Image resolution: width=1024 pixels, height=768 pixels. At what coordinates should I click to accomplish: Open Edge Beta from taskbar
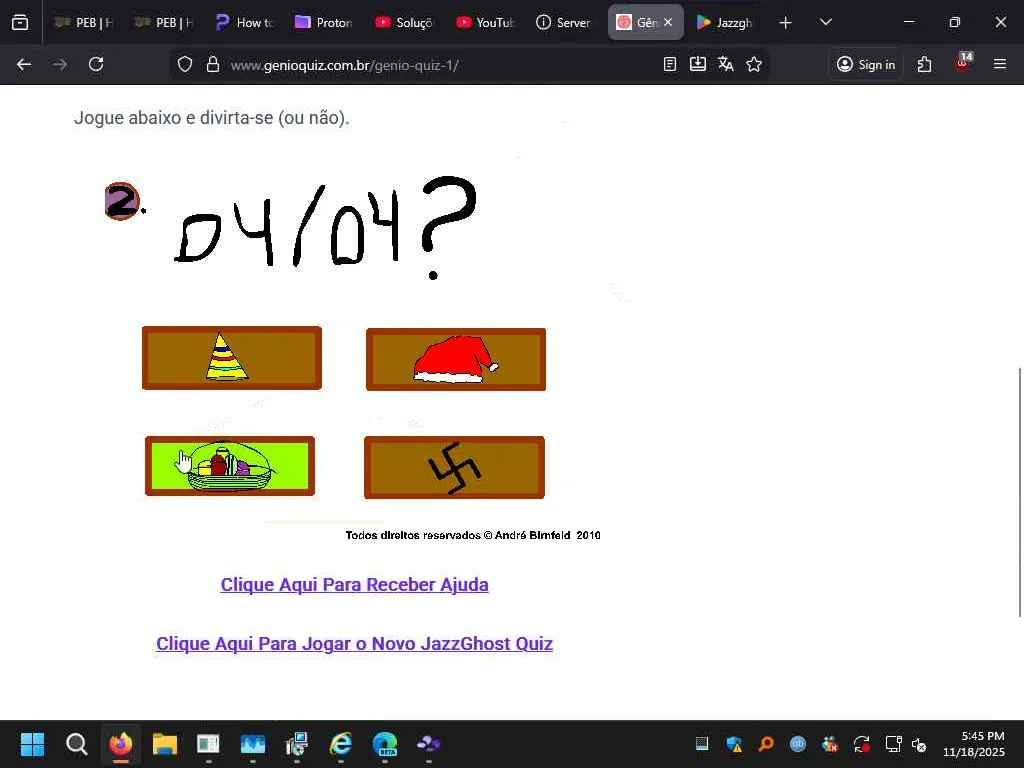(x=385, y=744)
